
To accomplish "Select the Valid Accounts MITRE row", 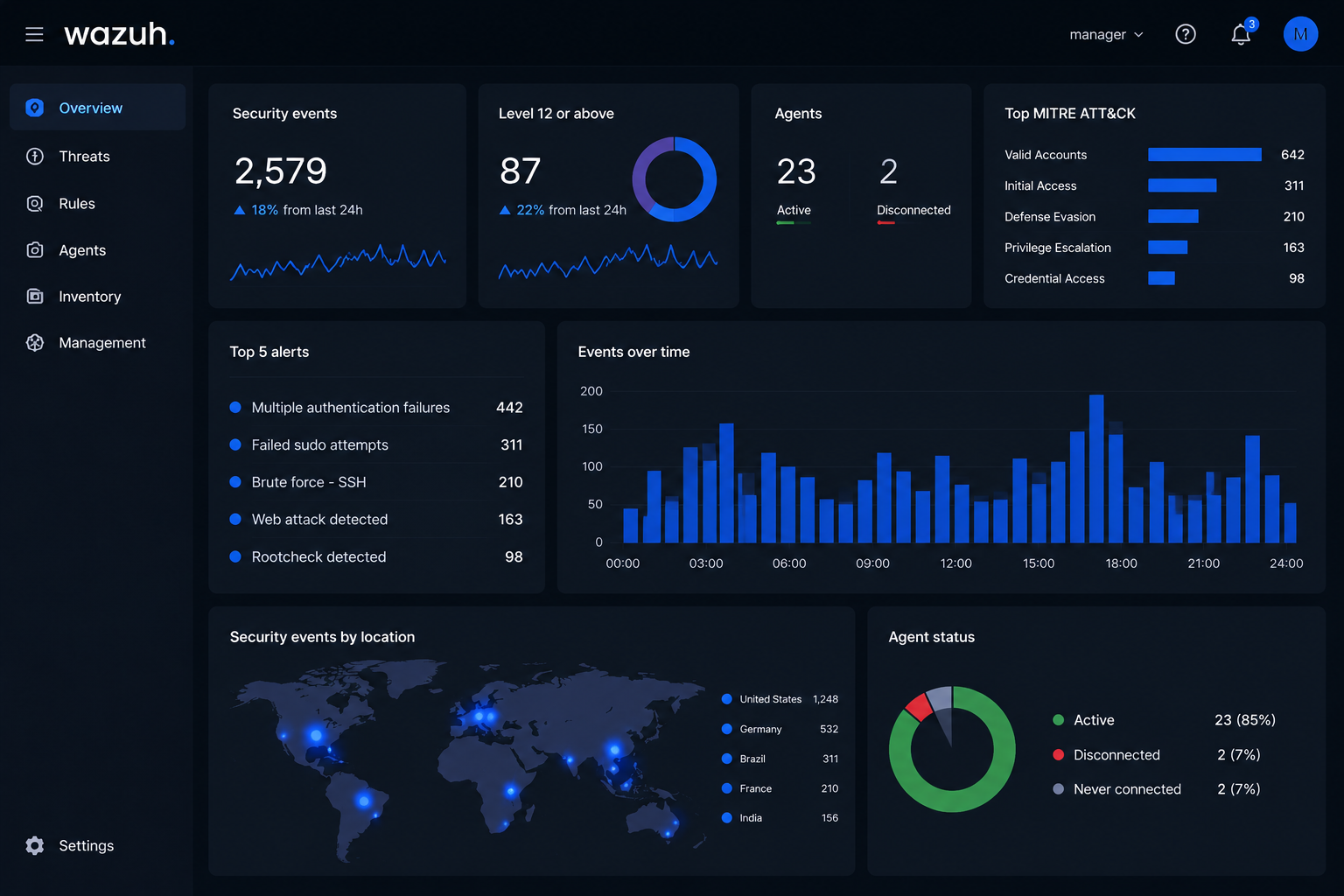I will (1154, 155).
